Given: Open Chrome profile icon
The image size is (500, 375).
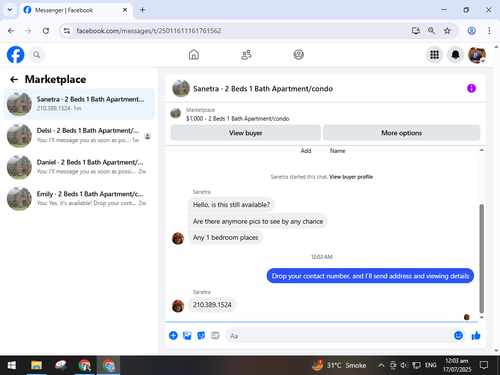Looking at the screenshot, I should [x=471, y=31].
